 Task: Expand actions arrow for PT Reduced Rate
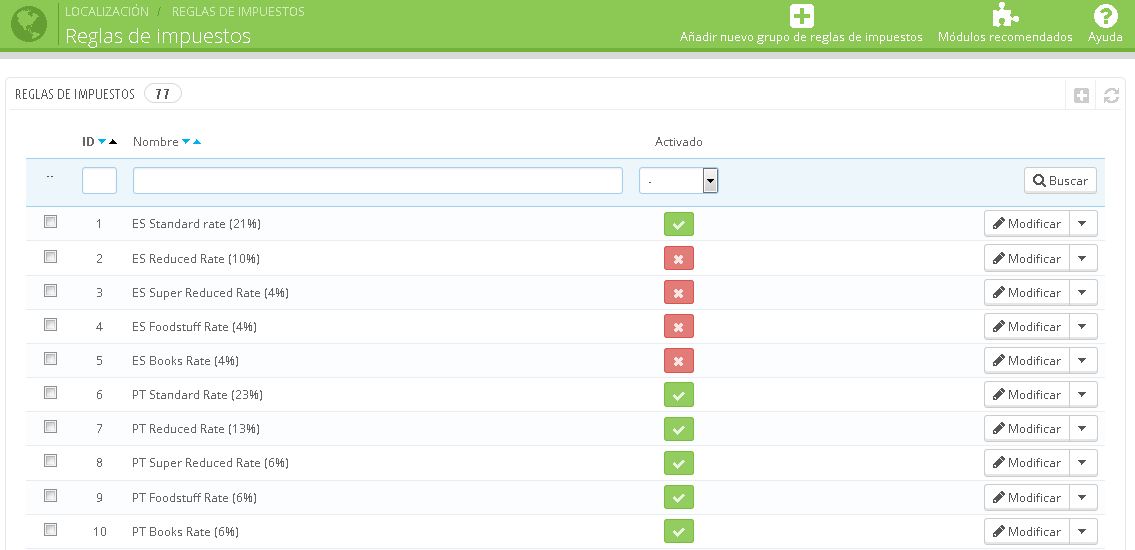(x=1083, y=428)
